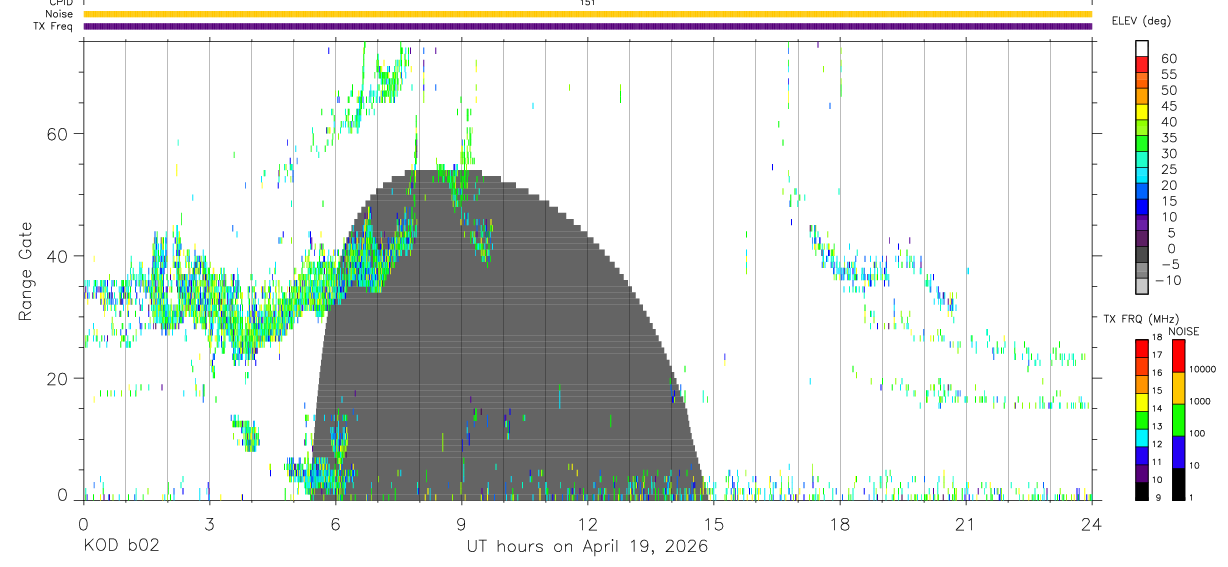
Task: Click x-axis tick label '24'
Action: [1091, 523]
